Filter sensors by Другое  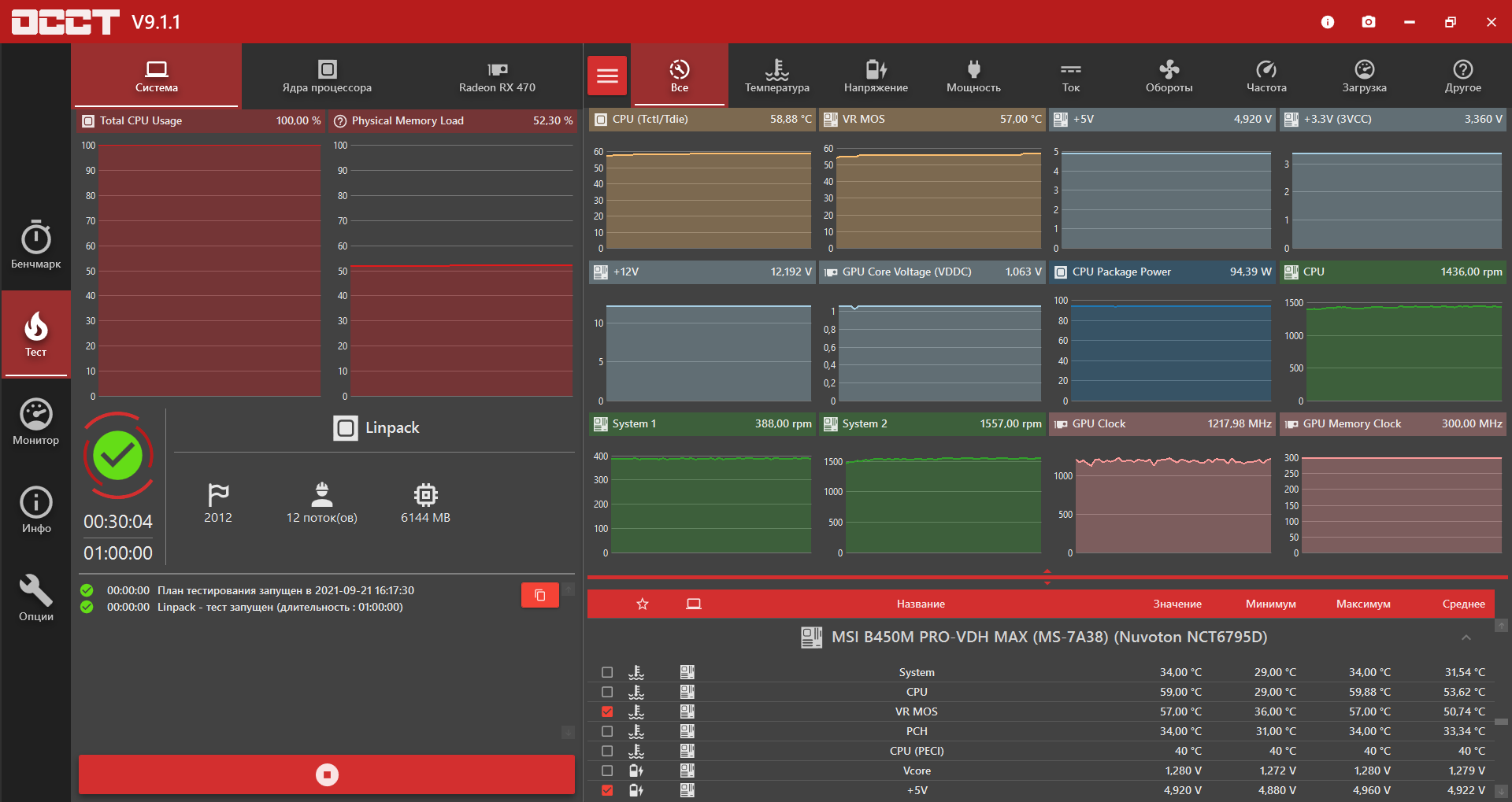[1463, 76]
